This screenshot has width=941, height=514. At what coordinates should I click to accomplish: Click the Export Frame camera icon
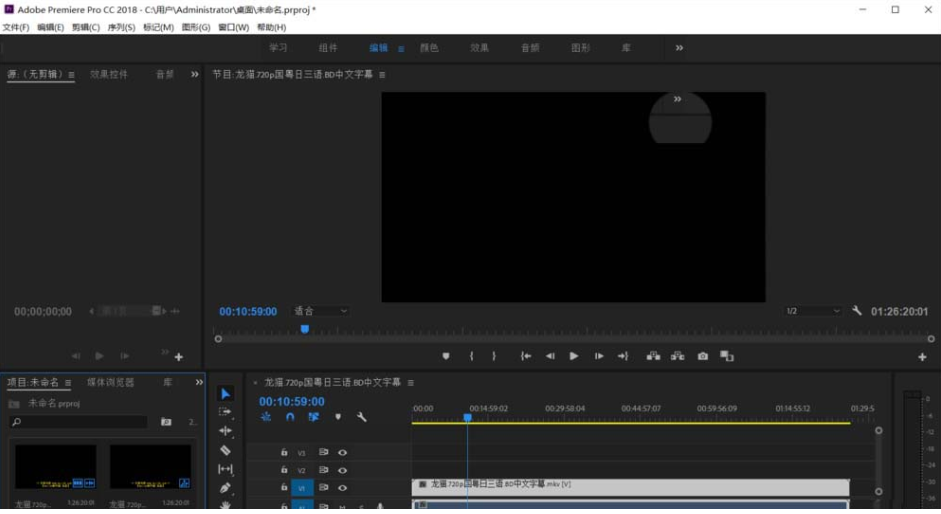pos(703,356)
